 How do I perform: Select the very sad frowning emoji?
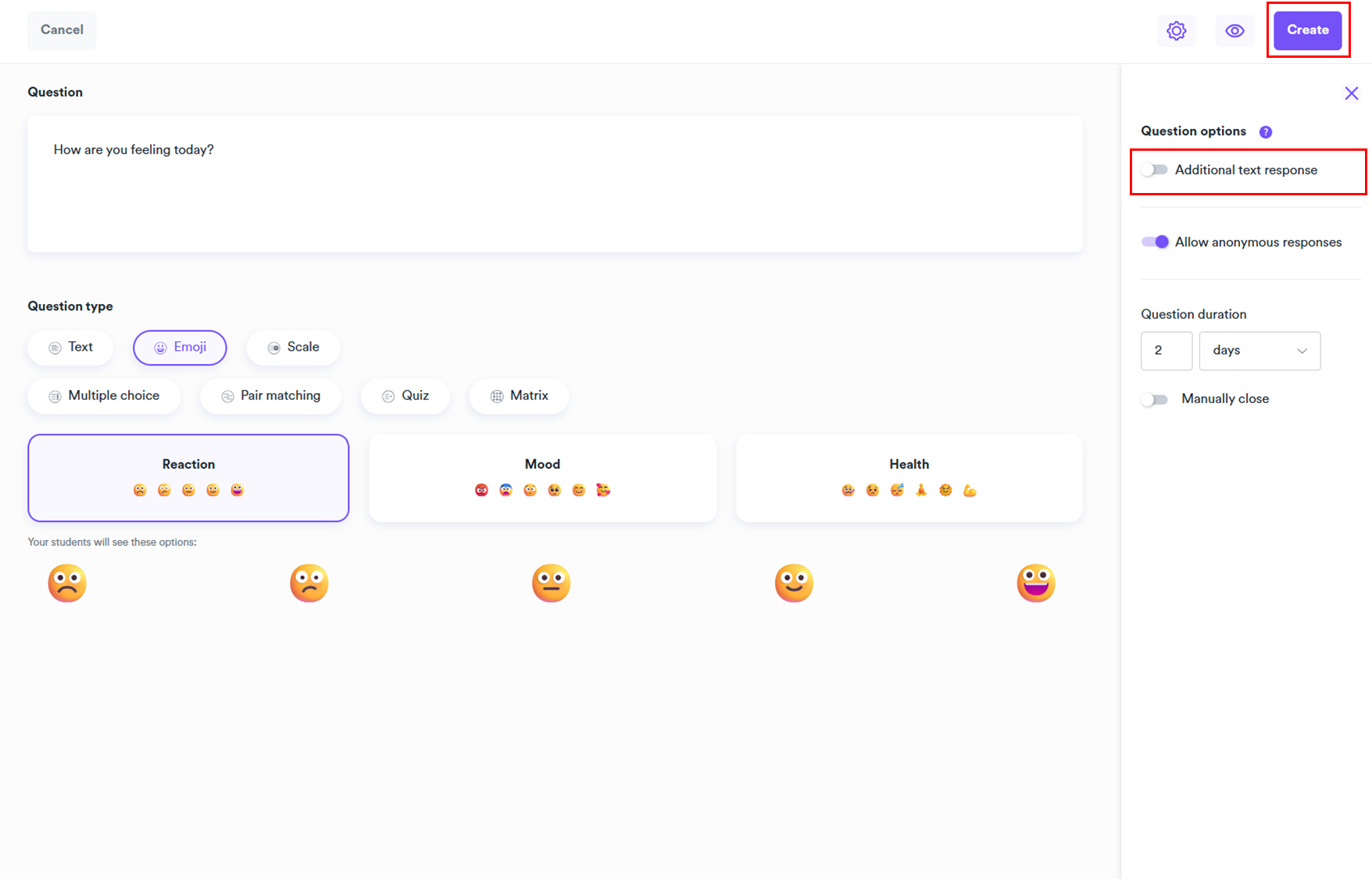[x=67, y=583]
